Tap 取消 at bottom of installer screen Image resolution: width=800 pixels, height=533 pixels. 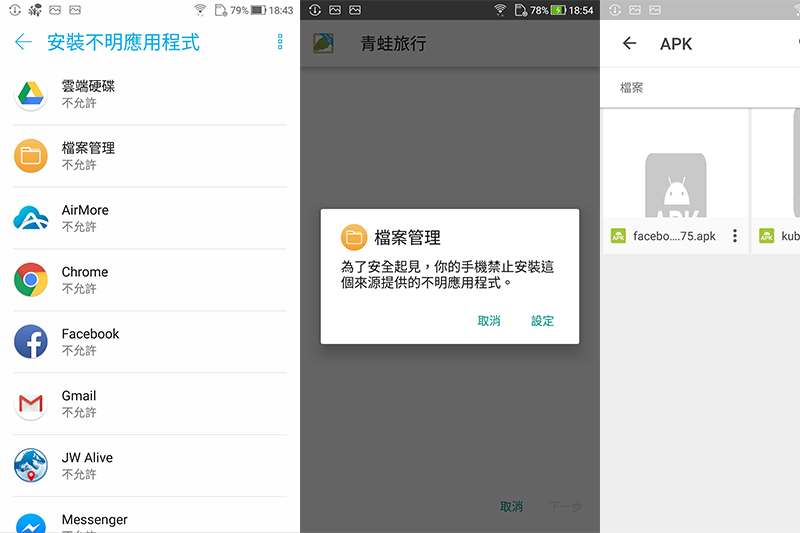(511, 506)
